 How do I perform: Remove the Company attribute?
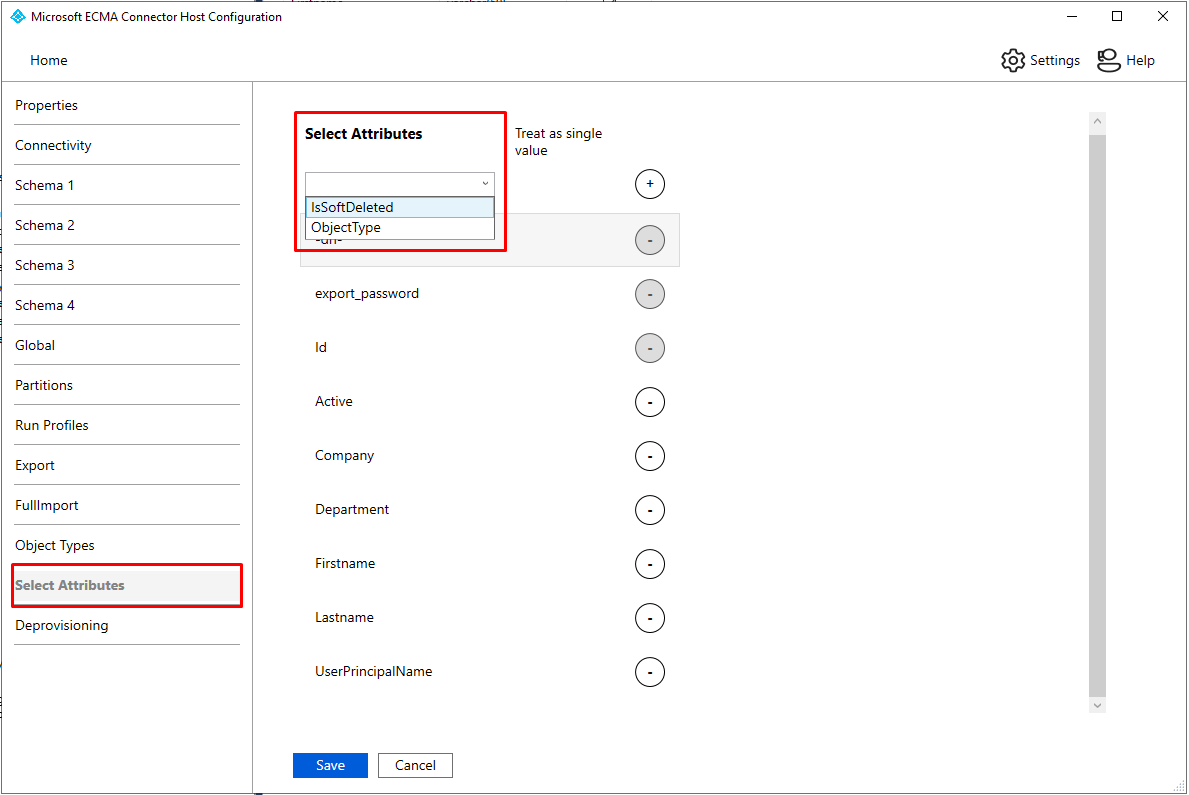pyautogui.click(x=650, y=456)
